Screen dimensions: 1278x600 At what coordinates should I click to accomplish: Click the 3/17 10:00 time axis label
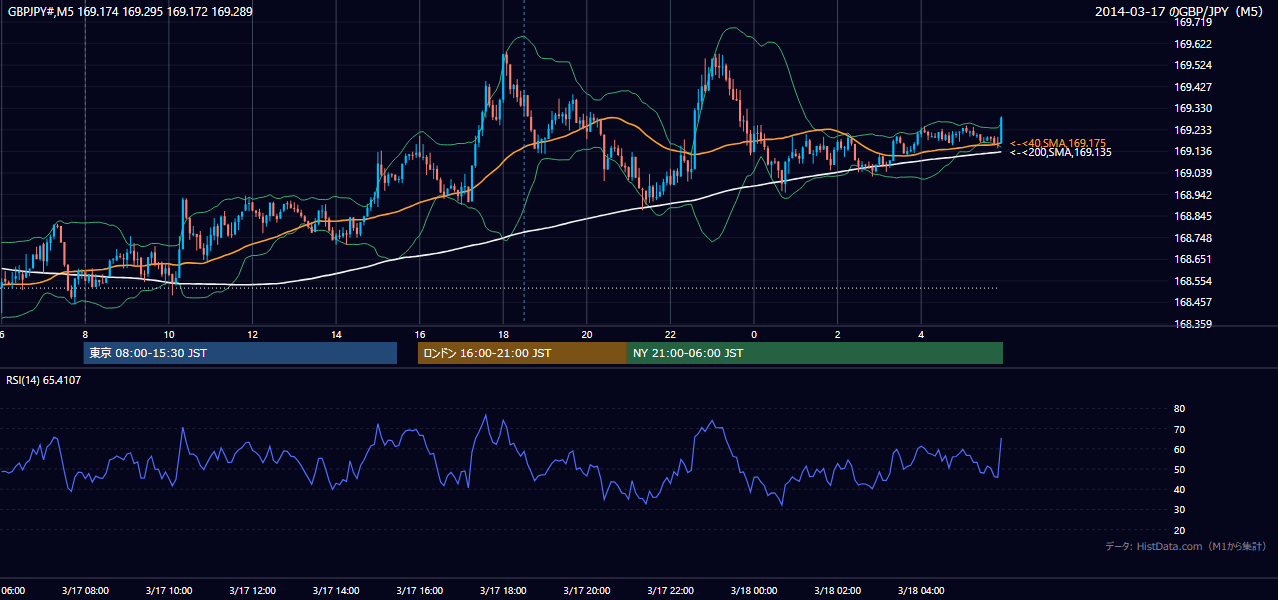click(169, 591)
